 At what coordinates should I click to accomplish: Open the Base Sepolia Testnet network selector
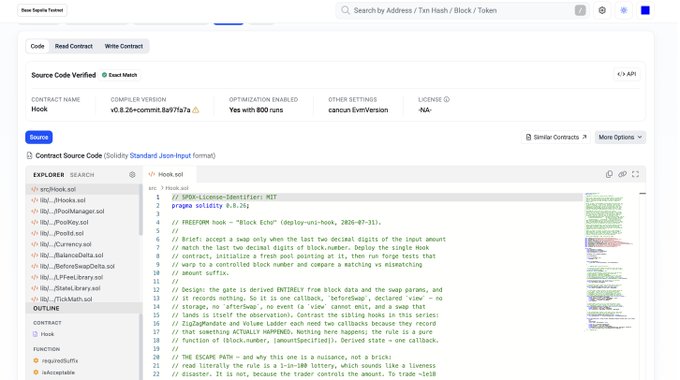42,10
